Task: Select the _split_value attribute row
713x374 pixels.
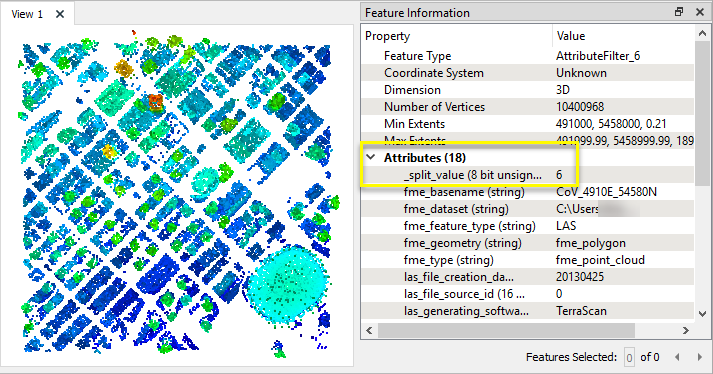Action: tap(527, 175)
